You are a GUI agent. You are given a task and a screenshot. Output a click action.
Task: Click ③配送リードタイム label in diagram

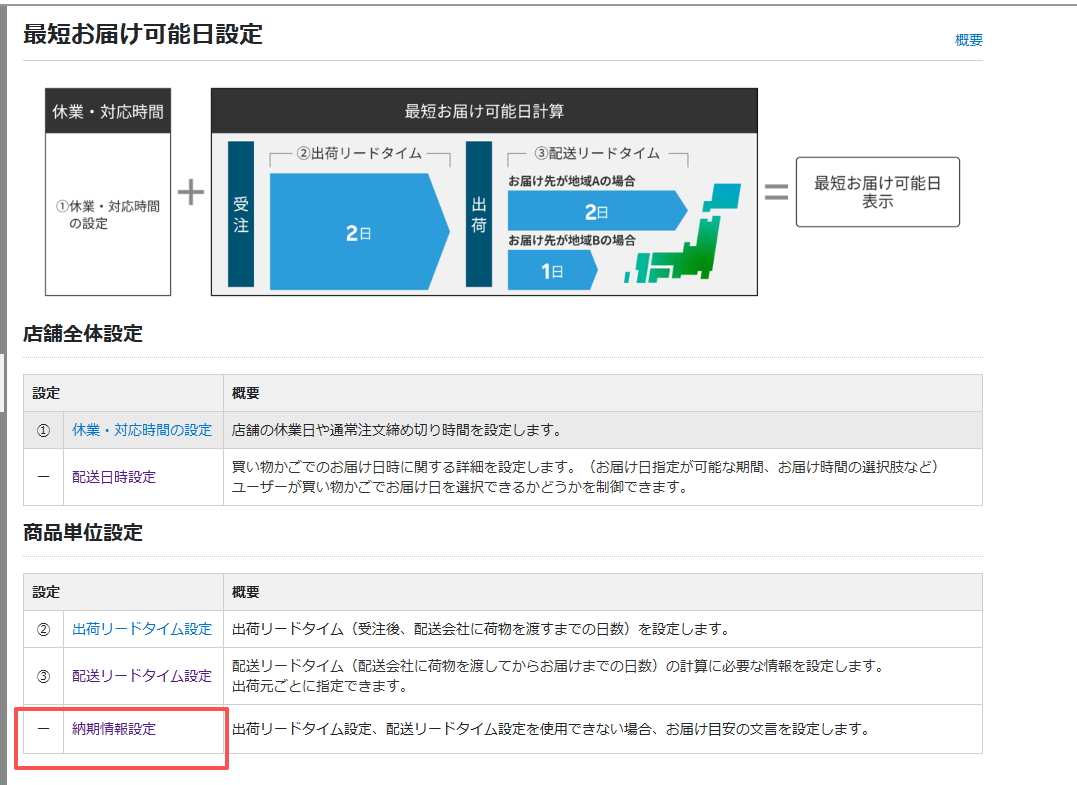coord(597,153)
